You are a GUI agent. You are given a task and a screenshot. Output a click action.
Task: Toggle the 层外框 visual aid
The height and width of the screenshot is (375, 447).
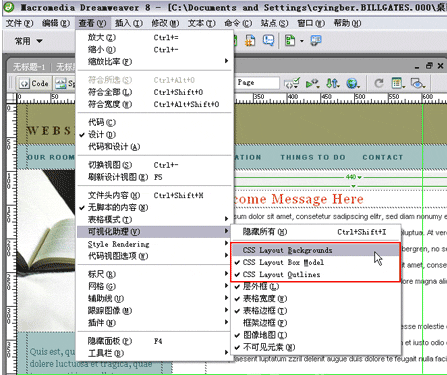click(x=316, y=286)
